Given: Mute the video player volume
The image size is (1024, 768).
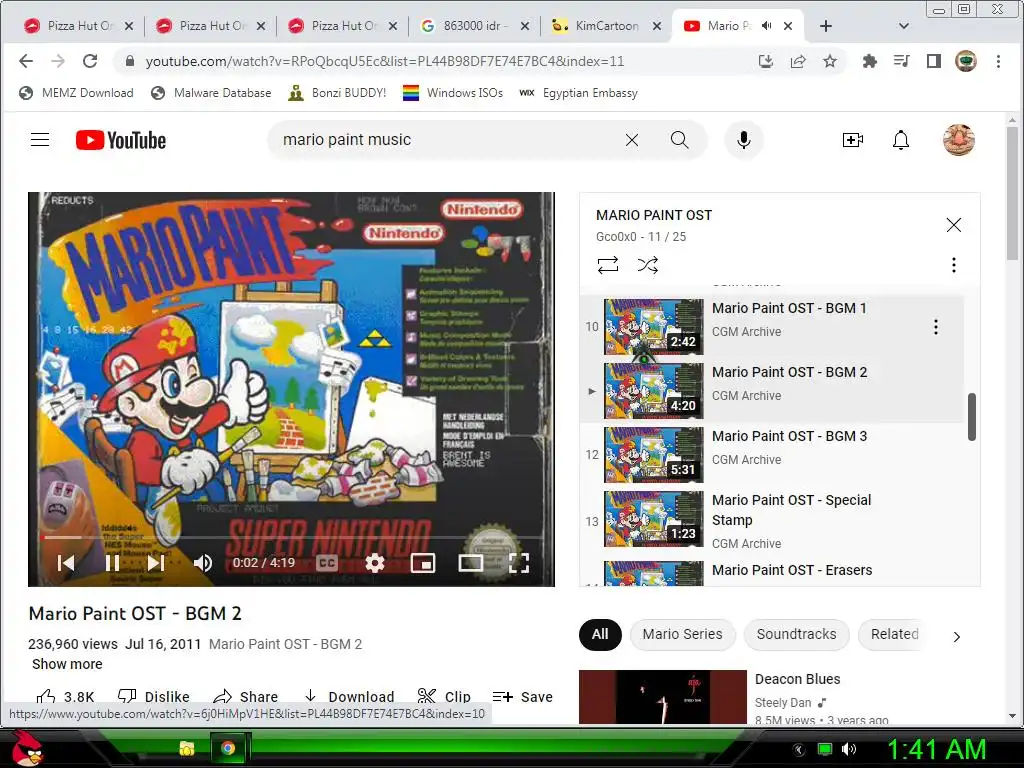Looking at the screenshot, I should point(202,563).
